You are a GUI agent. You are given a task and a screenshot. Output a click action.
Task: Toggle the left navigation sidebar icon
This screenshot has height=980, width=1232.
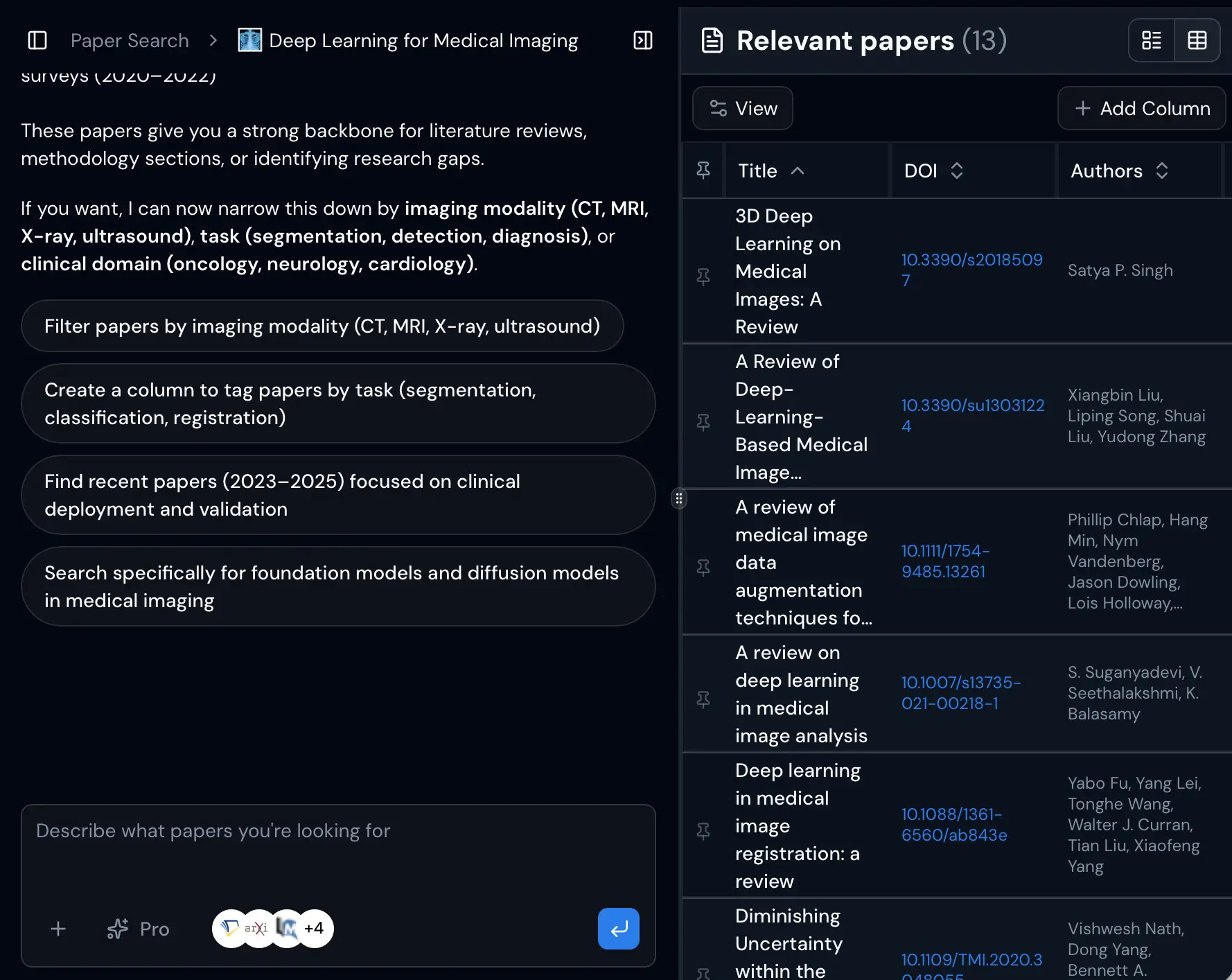click(x=37, y=40)
